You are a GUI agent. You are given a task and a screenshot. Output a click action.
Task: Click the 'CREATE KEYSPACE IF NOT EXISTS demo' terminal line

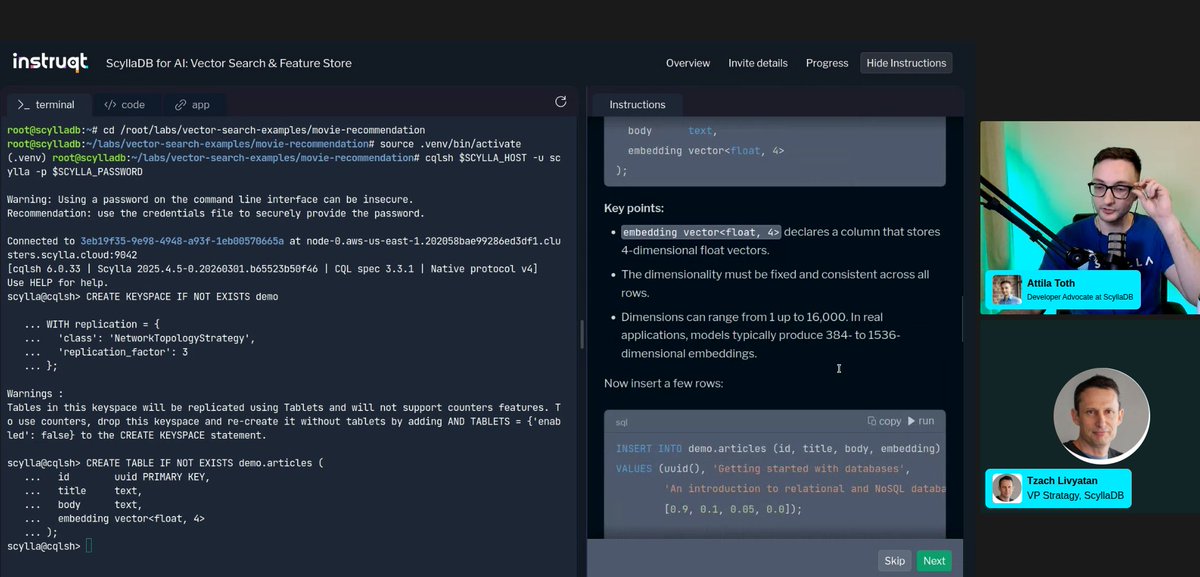tap(142, 297)
